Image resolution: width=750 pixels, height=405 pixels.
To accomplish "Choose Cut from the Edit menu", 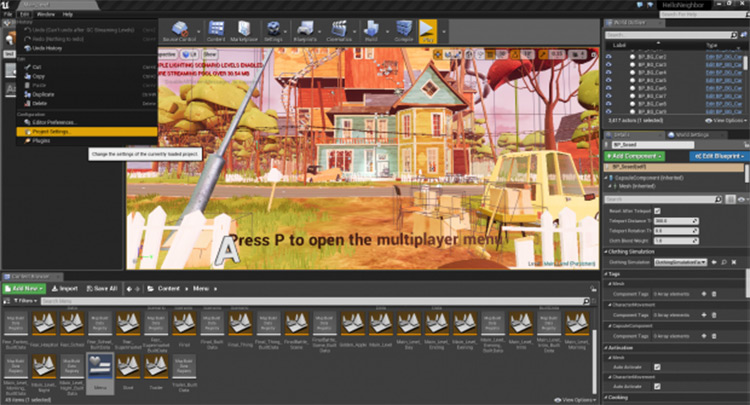I will [37, 67].
